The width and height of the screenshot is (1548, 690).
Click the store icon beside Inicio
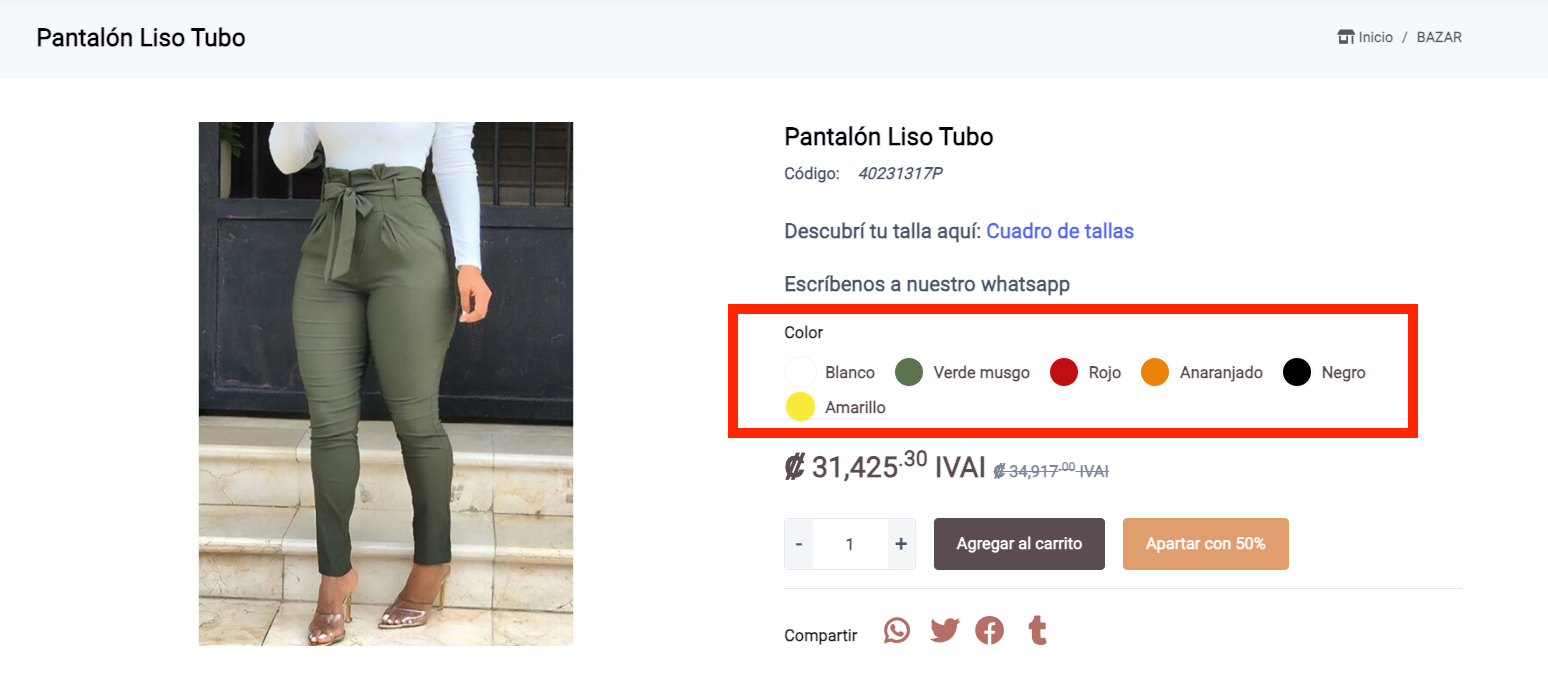[1346, 37]
